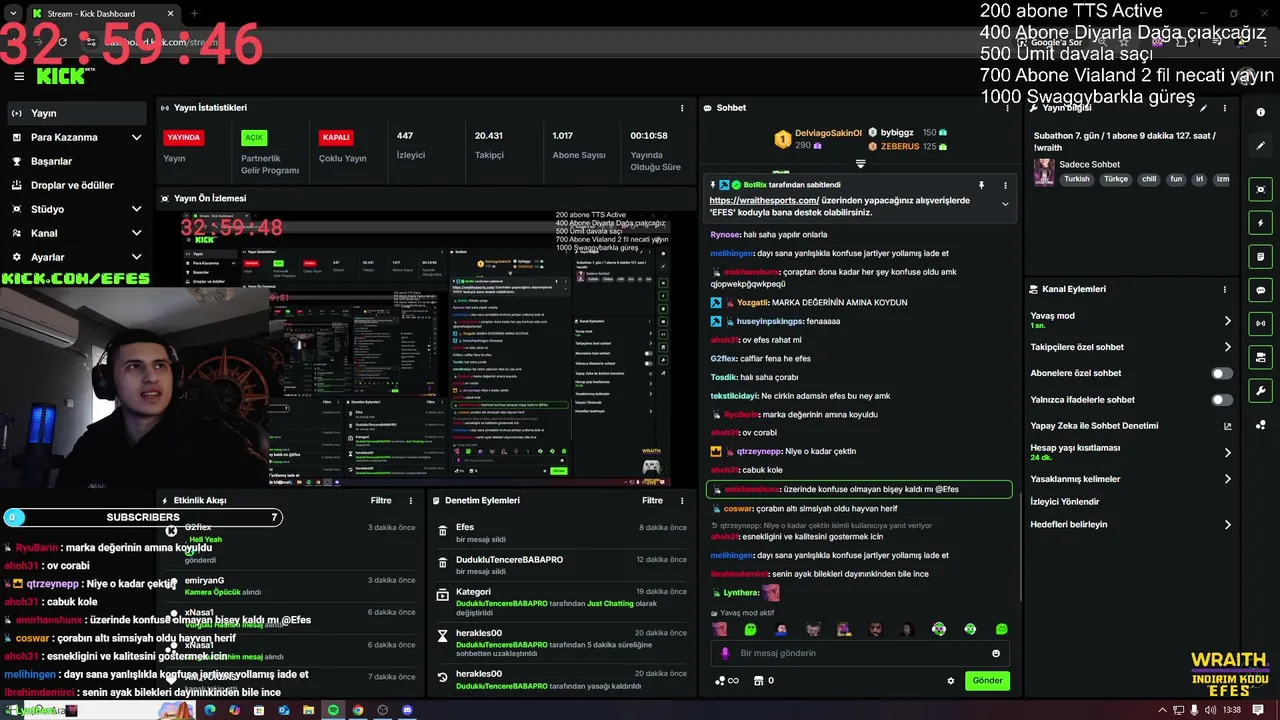Image resolution: width=1280 pixels, height=720 pixels.
Task: Toggle the chat bubble icon in right toolbar
Action: [1260, 290]
